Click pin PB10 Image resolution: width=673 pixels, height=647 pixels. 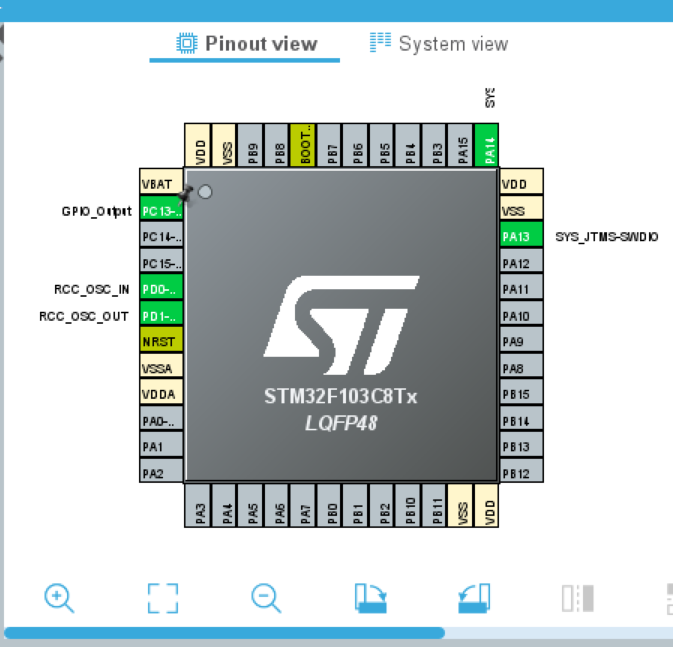point(408,505)
